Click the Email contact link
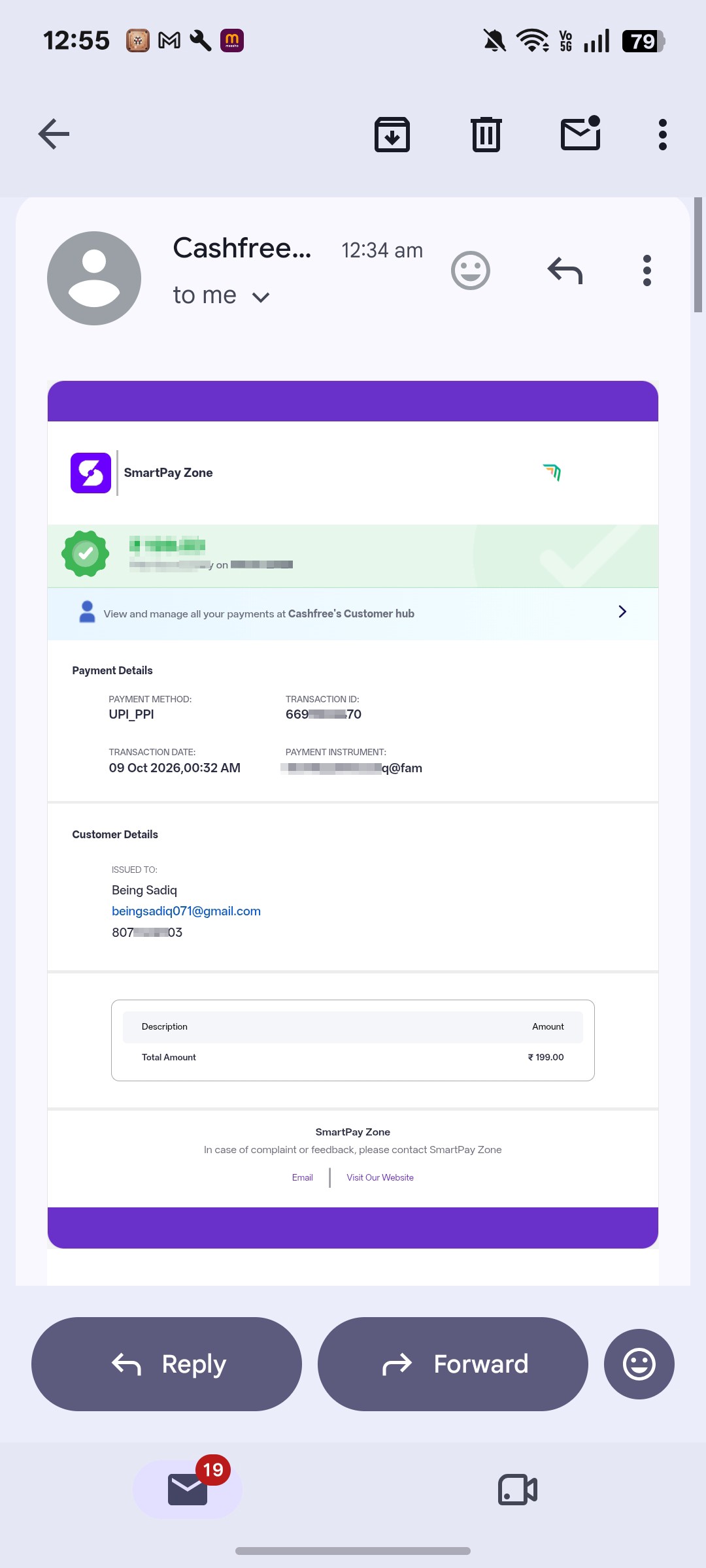This screenshot has height=1568, width=706. coord(303,1177)
